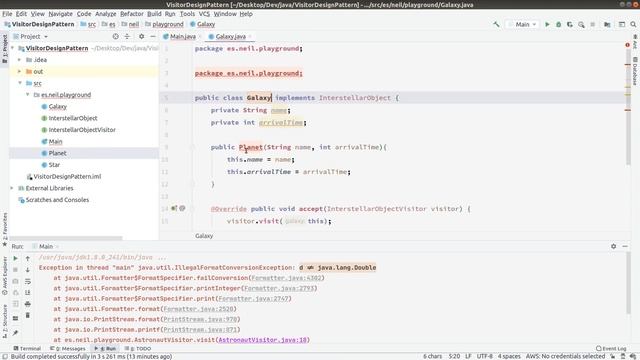Click the profiler run icon in toolbar

tap(581, 24)
